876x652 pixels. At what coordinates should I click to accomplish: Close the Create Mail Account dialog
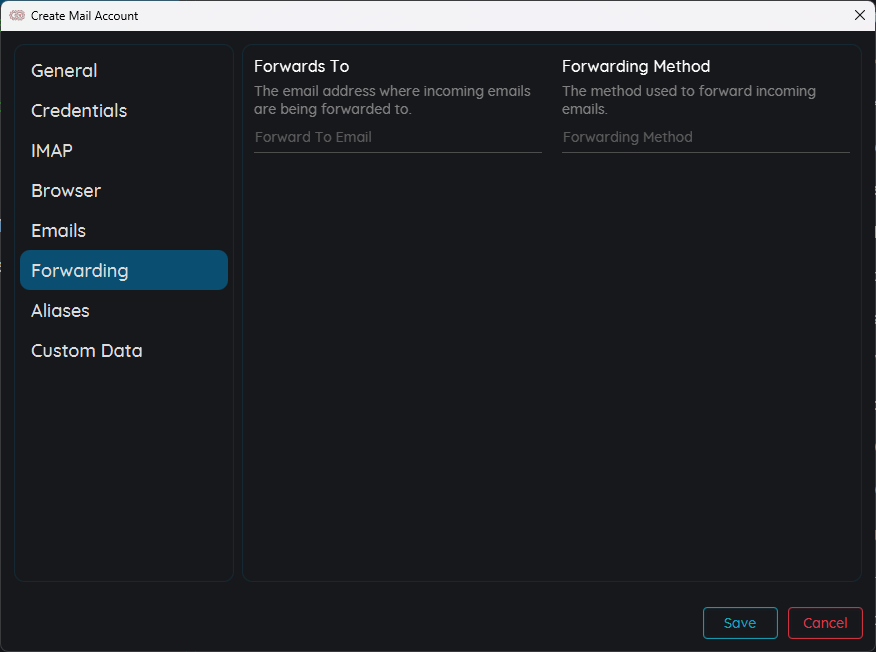(860, 16)
